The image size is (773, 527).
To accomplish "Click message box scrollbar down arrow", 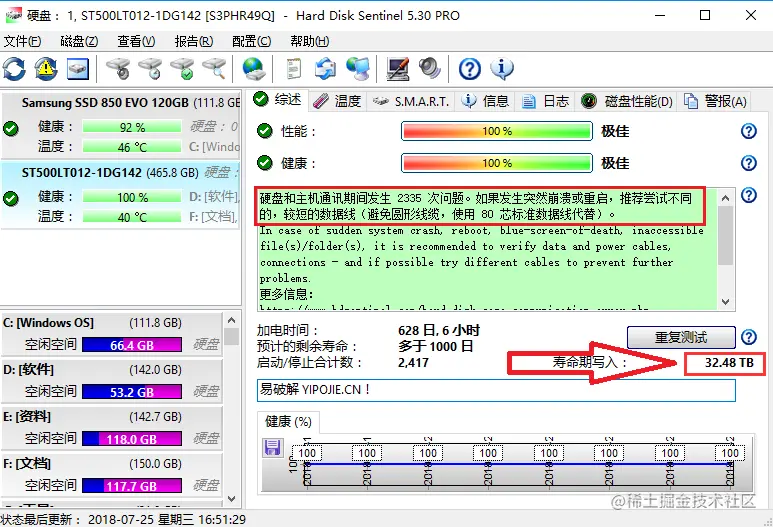I will point(725,302).
